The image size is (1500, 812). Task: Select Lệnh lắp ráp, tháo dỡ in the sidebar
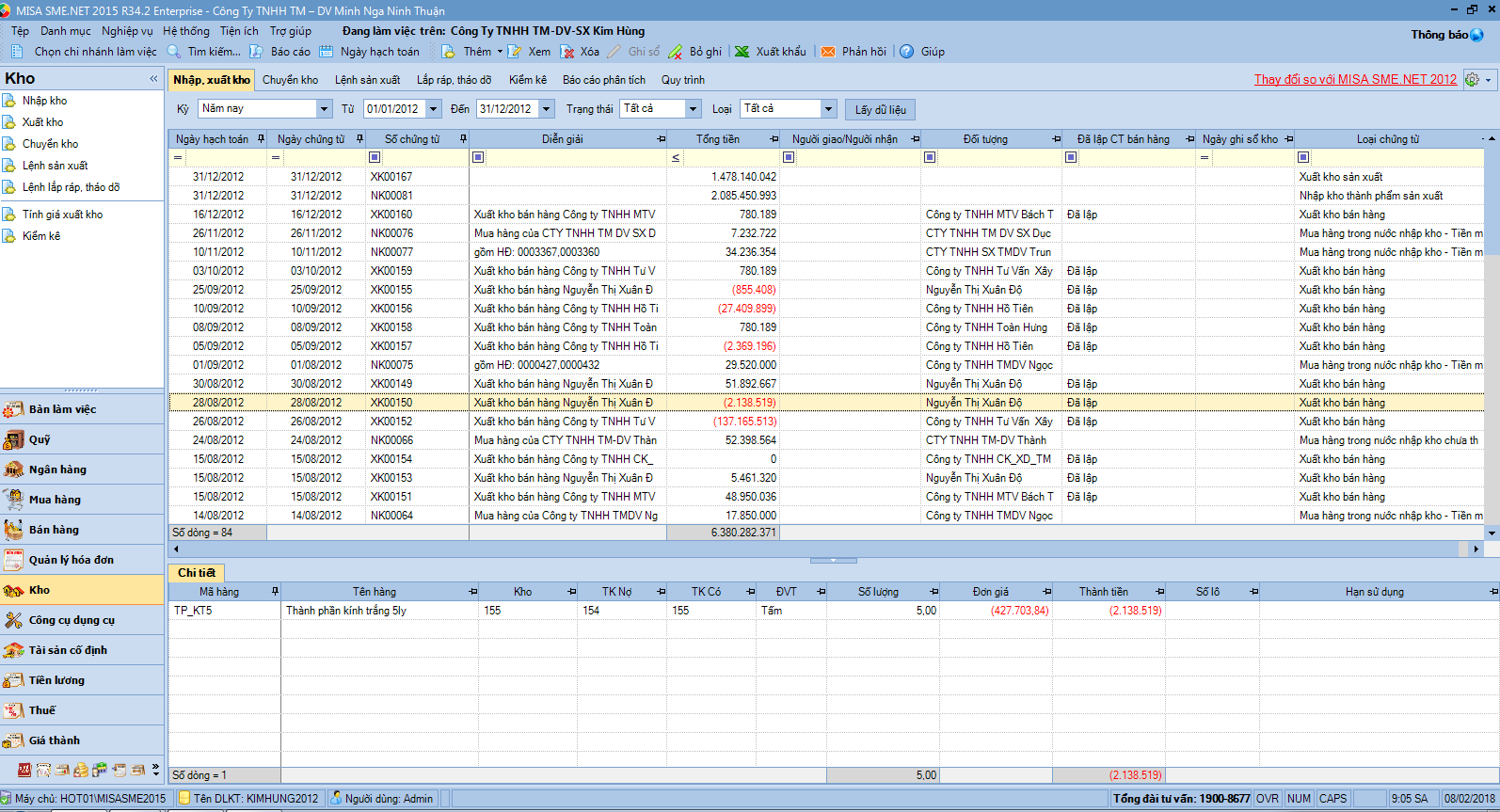pos(71,187)
